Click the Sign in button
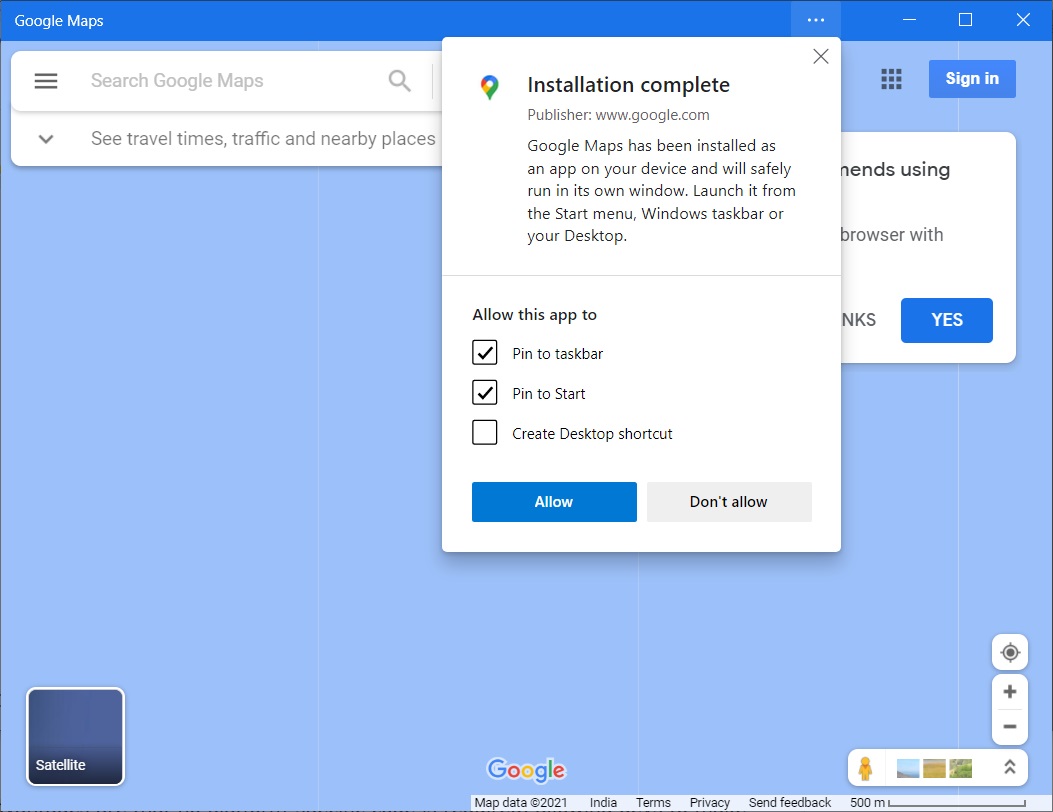 coord(972,79)
